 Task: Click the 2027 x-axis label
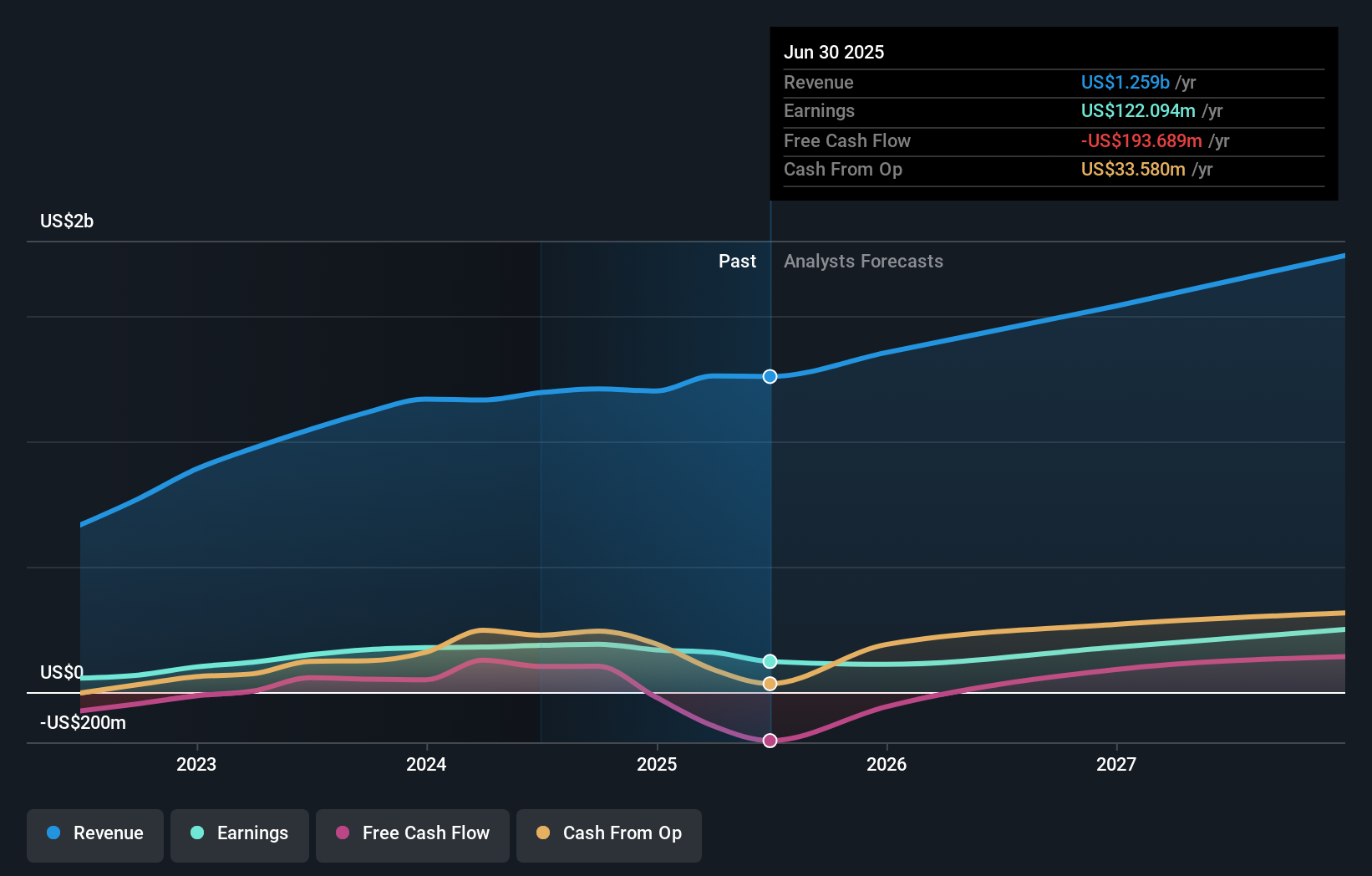(x=1116, y=765)
